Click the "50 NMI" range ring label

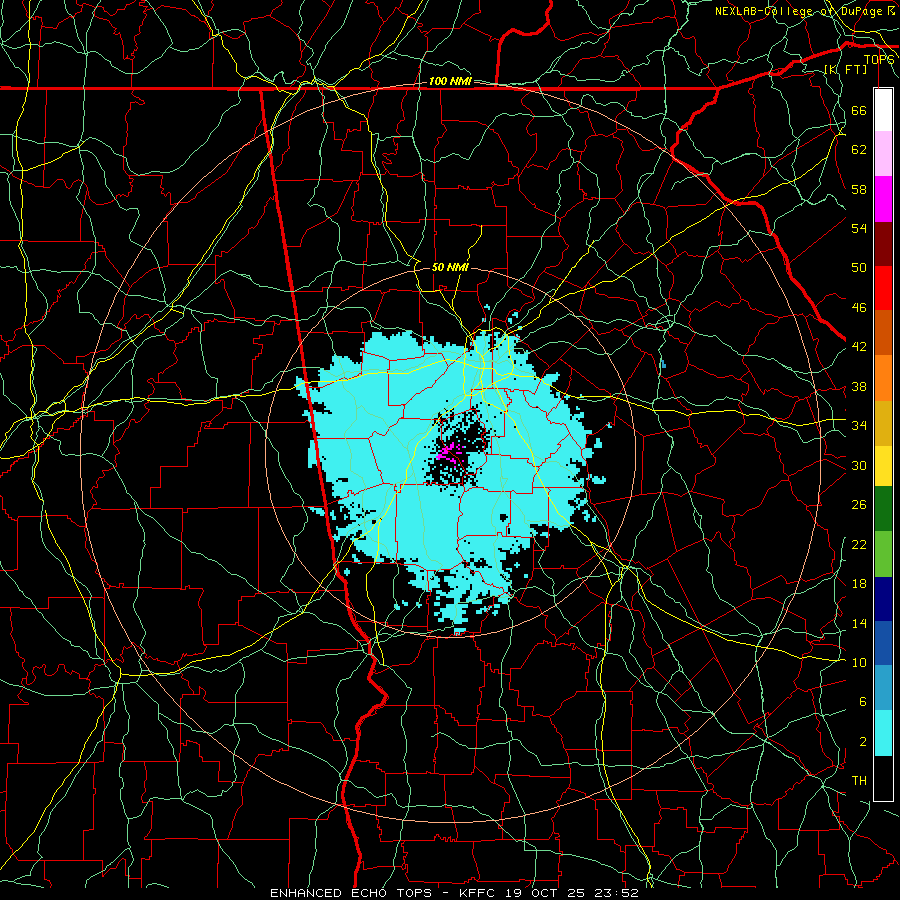coord(450,267)
